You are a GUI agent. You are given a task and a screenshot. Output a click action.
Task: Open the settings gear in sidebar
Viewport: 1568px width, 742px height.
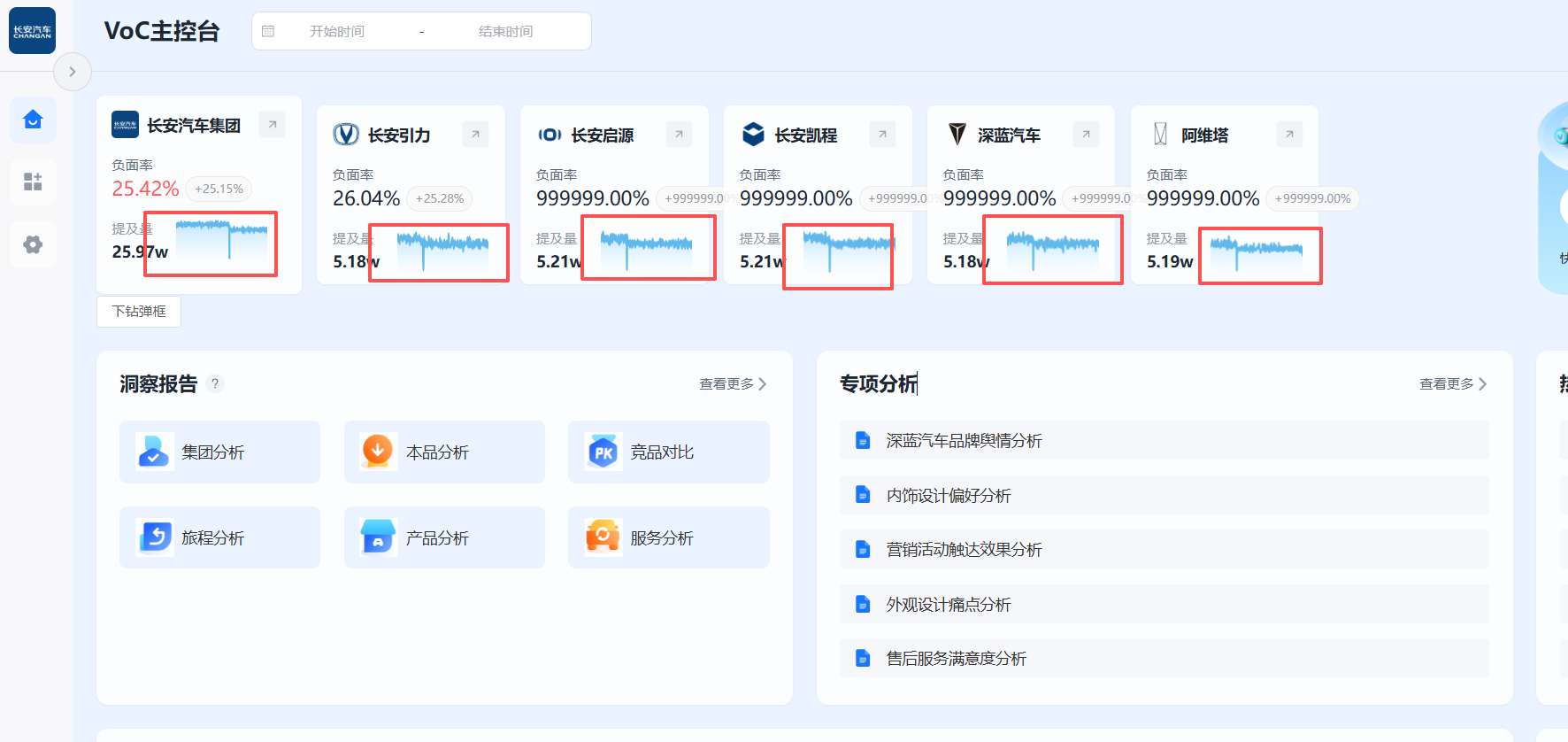pyautogui.click(x=33, y=244)
